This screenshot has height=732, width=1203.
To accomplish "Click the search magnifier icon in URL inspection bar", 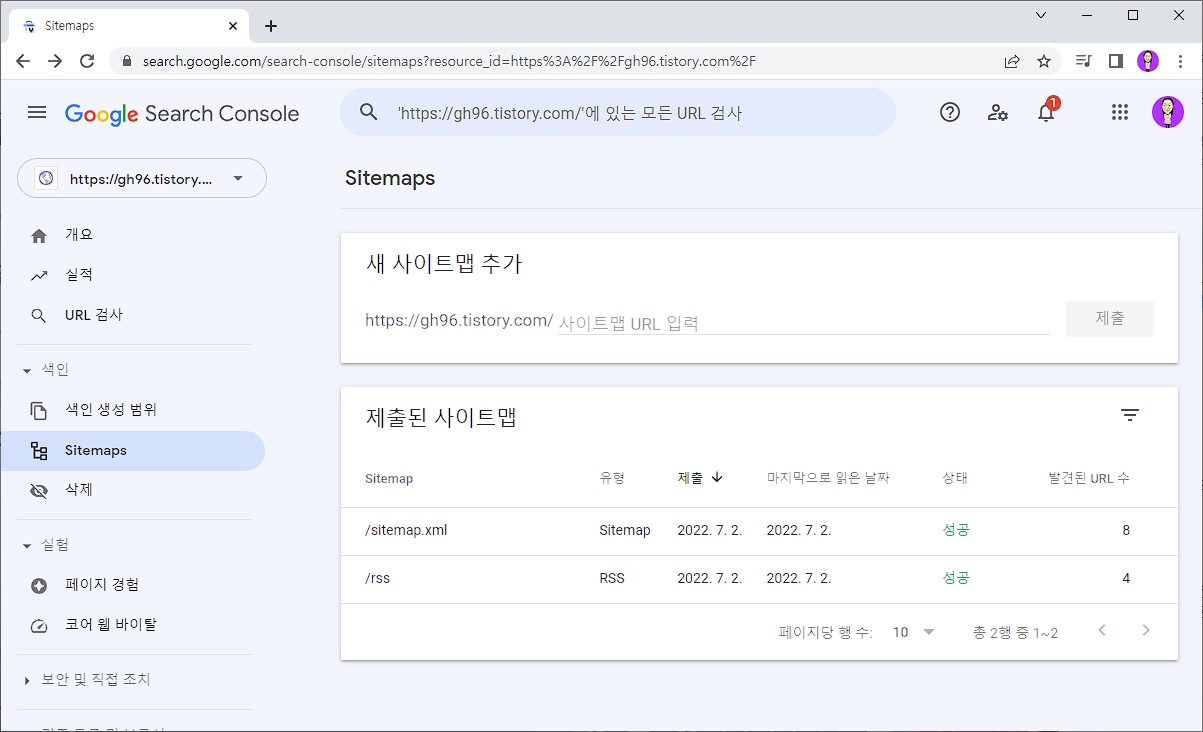I will tap(369, 112).
